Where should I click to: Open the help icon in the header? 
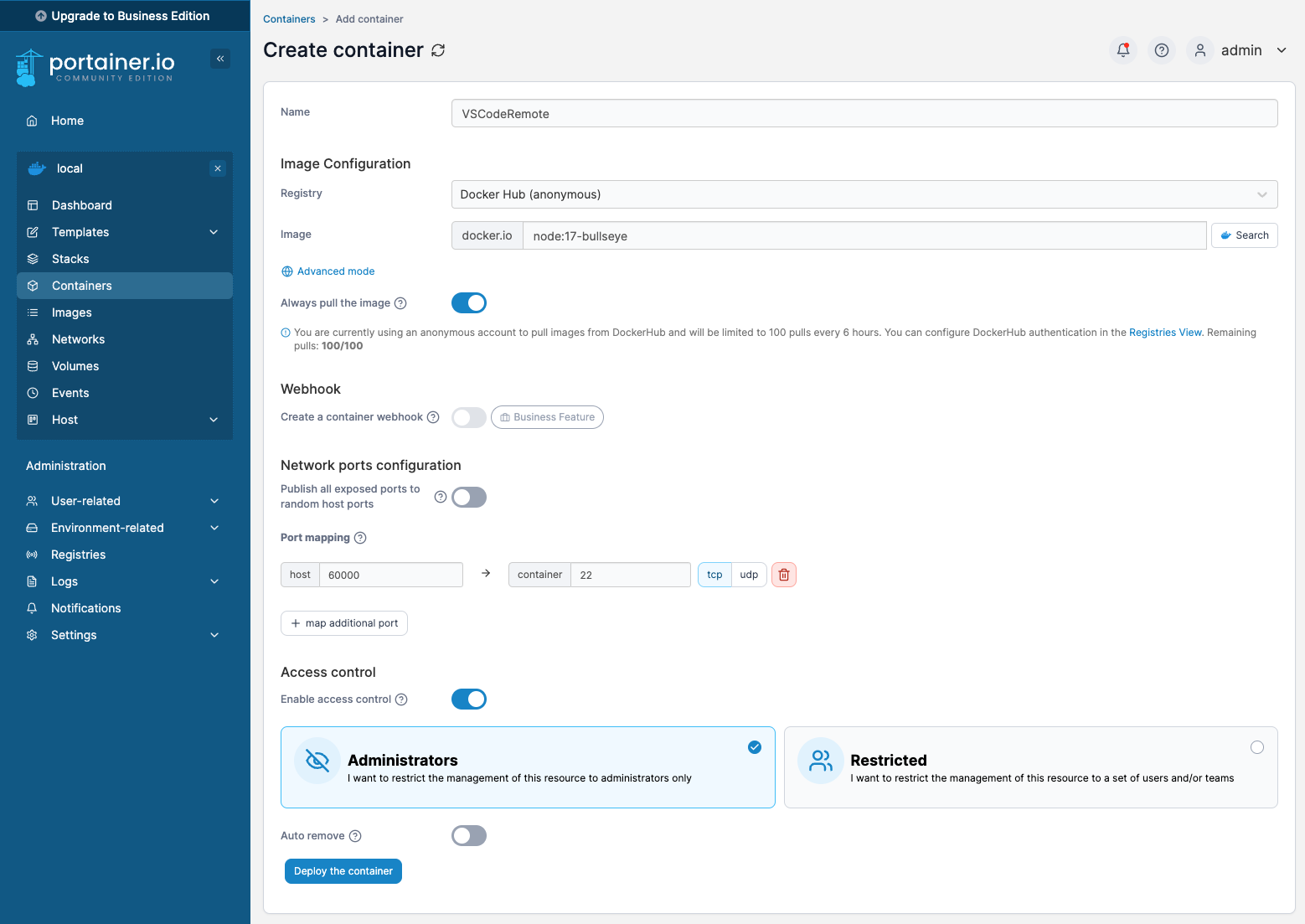pyautogui.click(x=1161, y=50)
